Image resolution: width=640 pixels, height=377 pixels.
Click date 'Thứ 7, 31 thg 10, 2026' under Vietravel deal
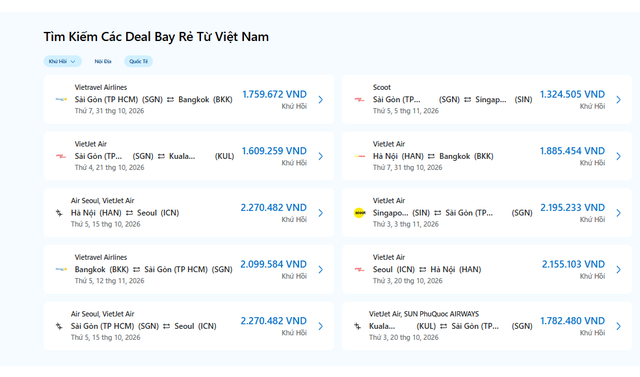[109, 111]
